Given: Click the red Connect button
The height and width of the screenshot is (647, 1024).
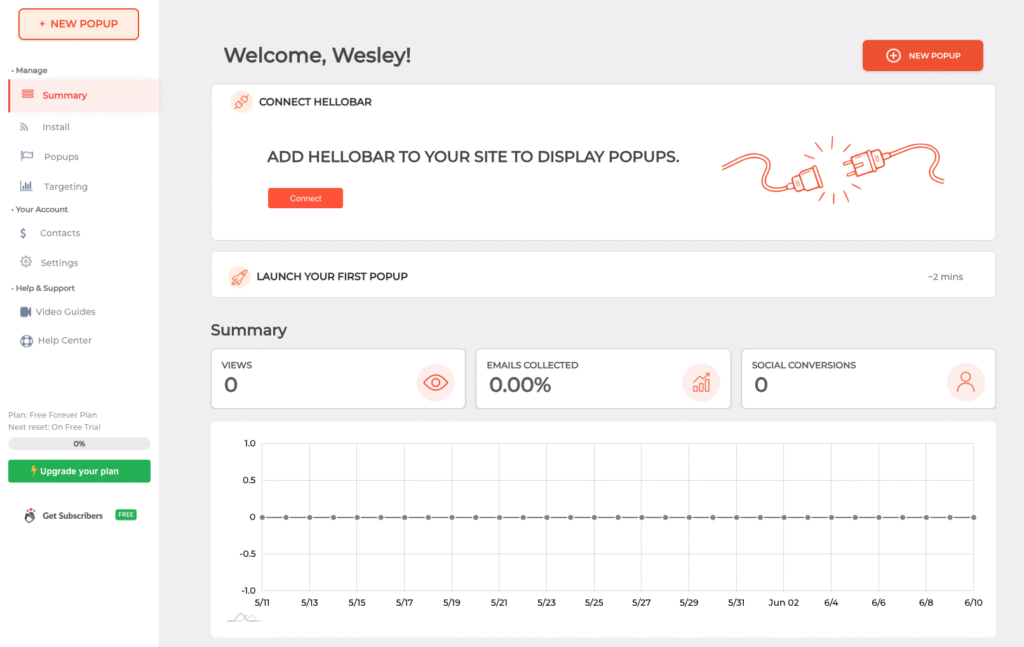Looking at the screenshot, I should coord(305,198).
